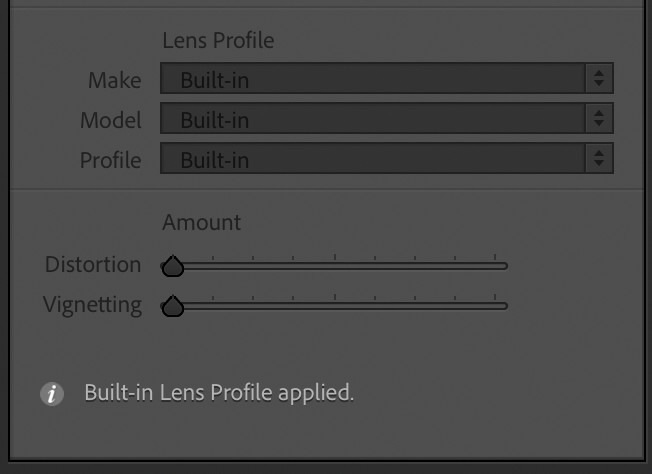Click the middle of the Vignetting slider track
Image resolution: width=652 pixels, height=474 pixels.
coord(336,306)
